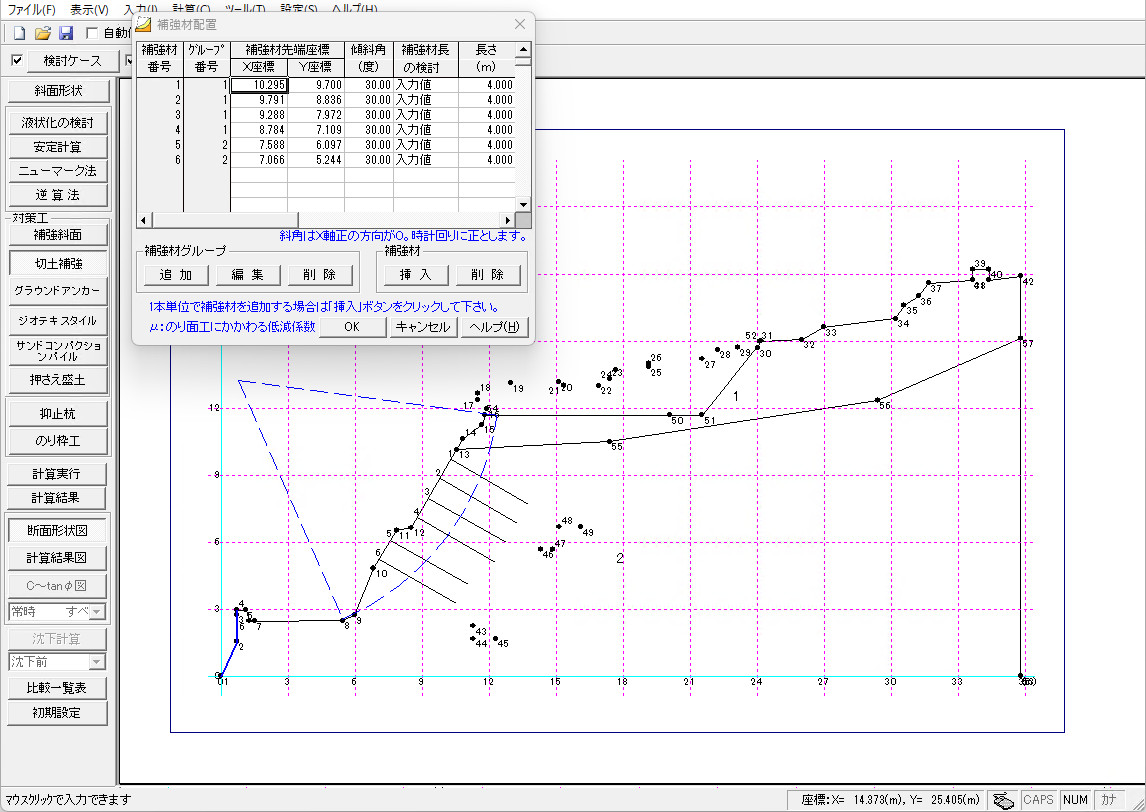Click the のり枠工 button
The height and width of the screenshot is (812, 1146).
click(x=58, y=441)
